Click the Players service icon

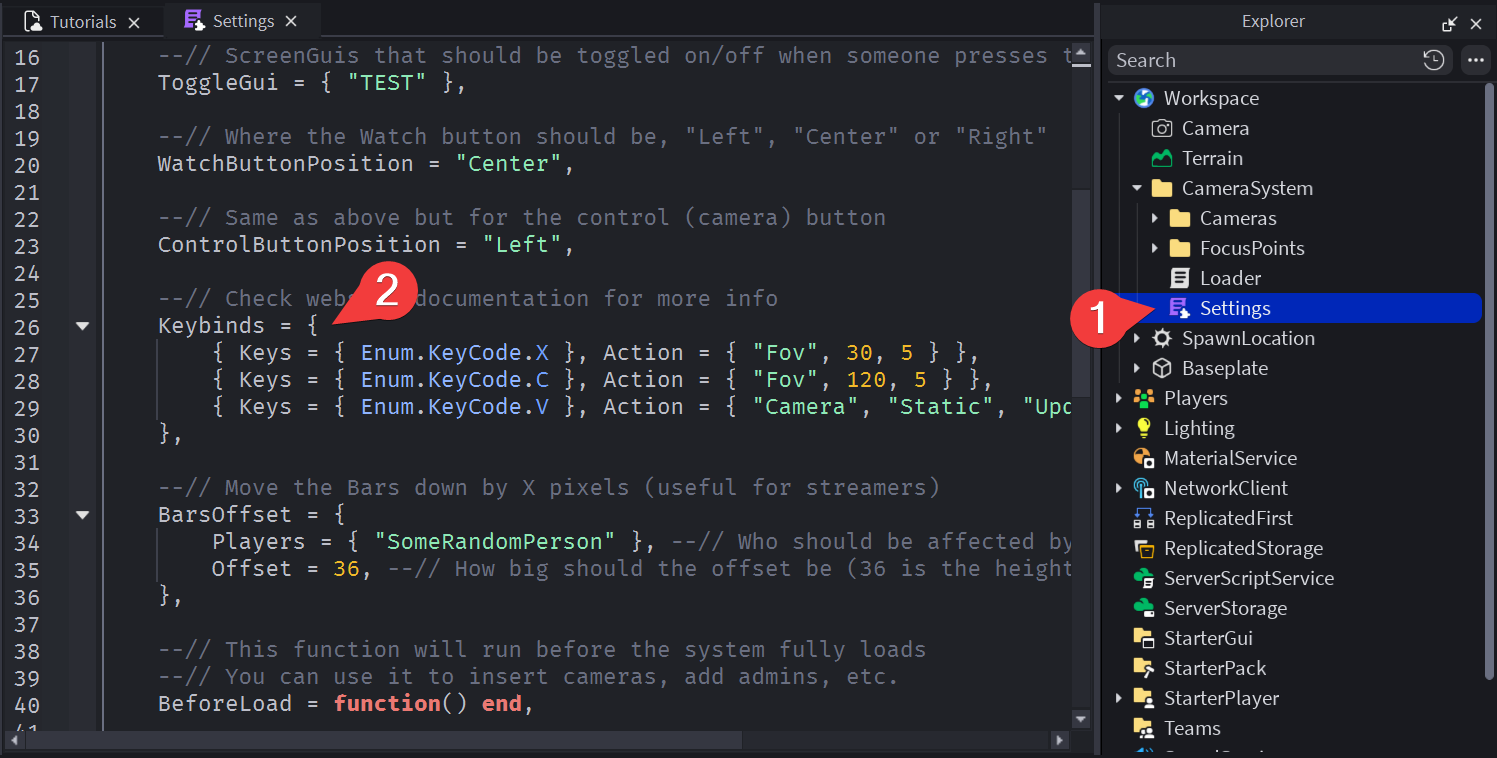[1144, 398]
